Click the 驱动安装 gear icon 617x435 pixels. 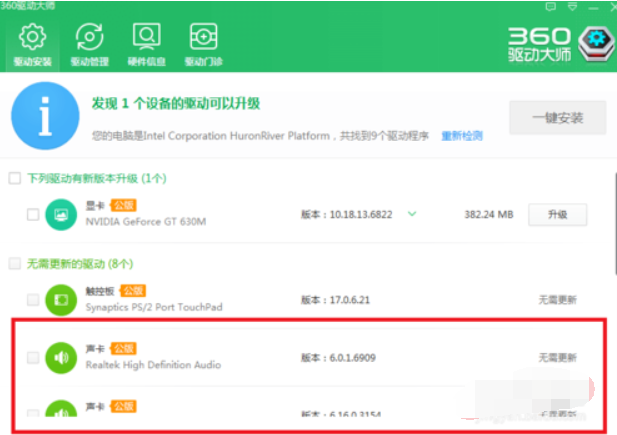click(34, 36)
